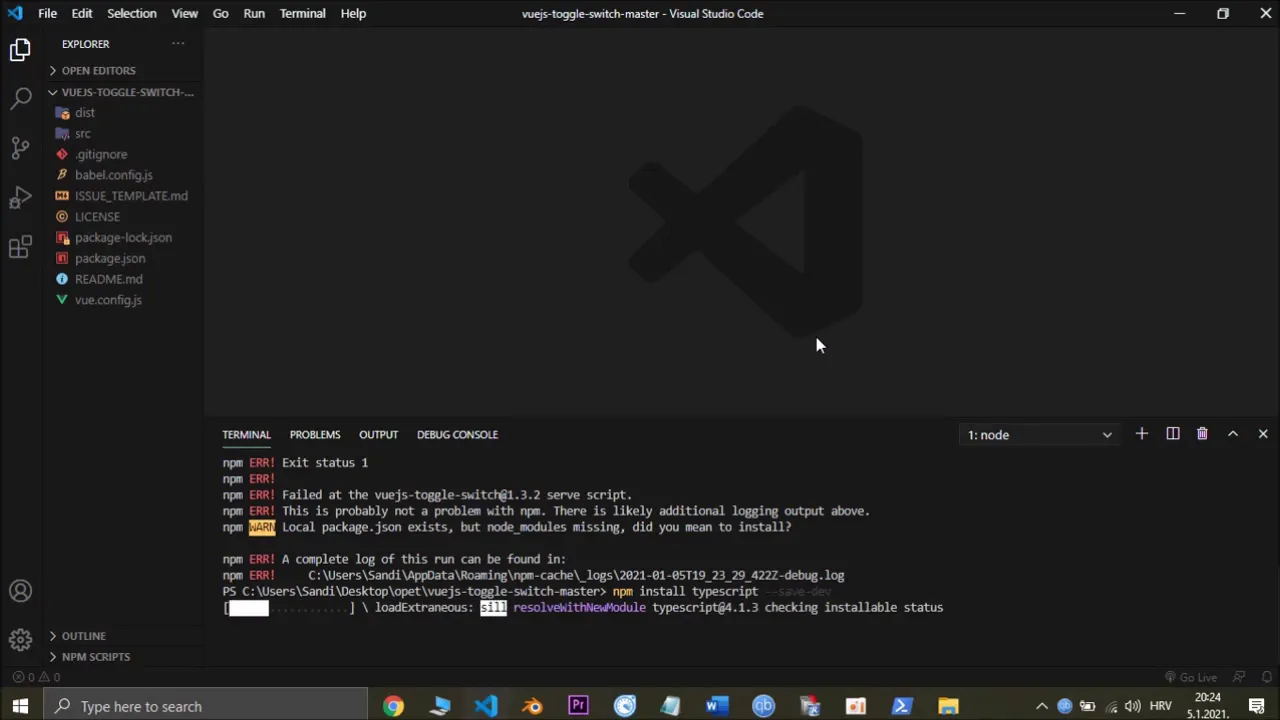Maximize the terminal panel size
1280x720 pixels.
click(x=1233, y=434)
